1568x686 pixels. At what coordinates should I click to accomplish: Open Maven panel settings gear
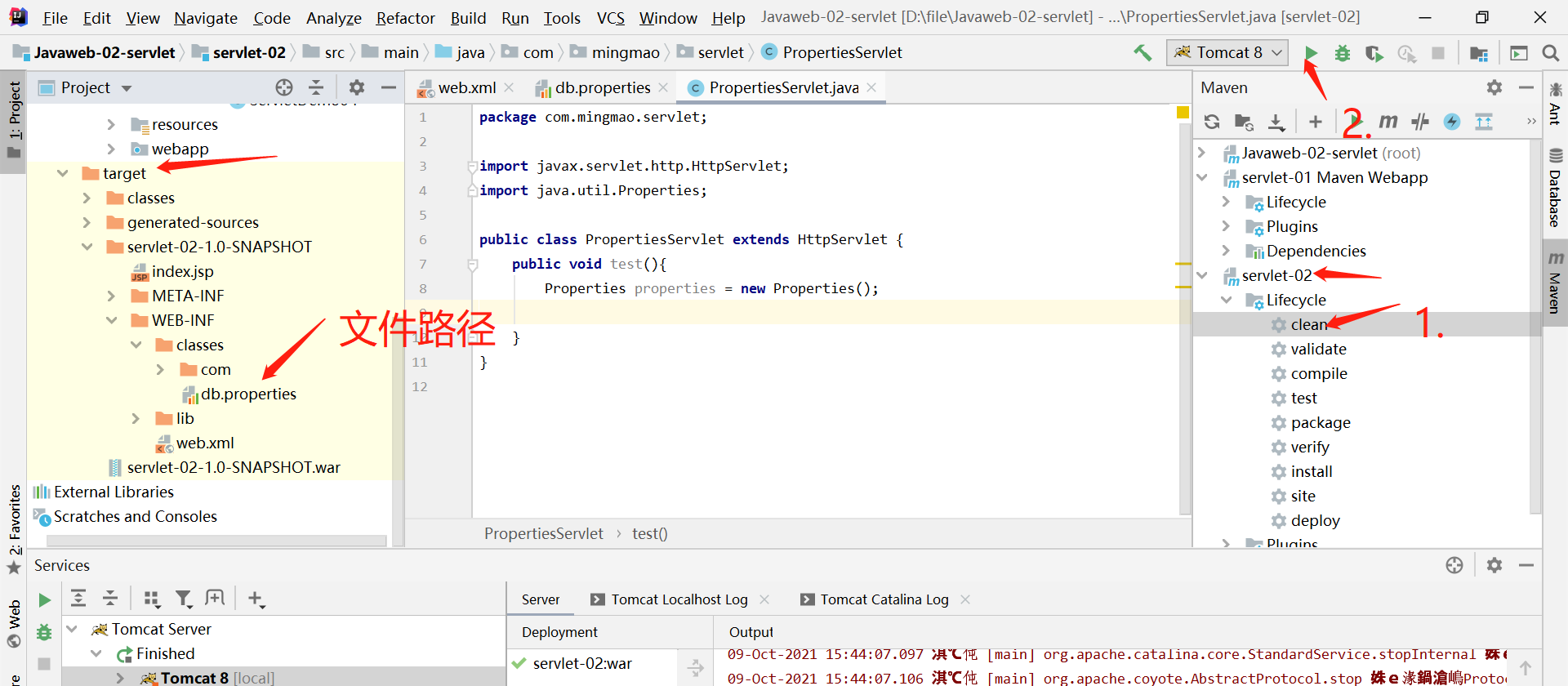coord(1494,87)
